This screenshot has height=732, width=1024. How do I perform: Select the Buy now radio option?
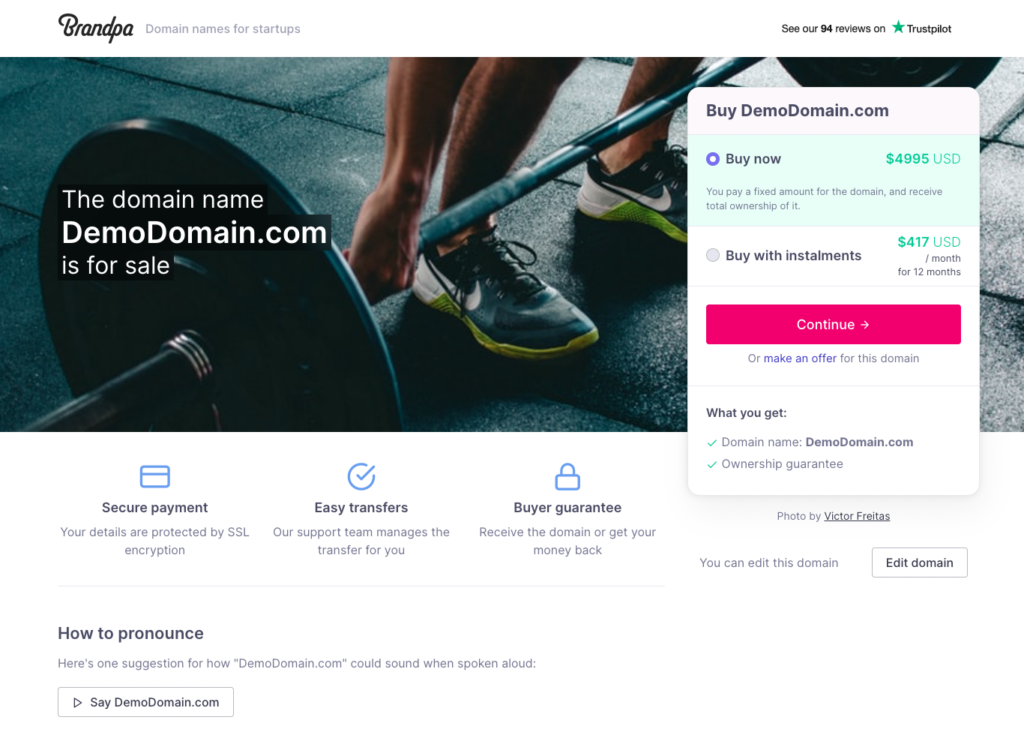pos(712,159)
